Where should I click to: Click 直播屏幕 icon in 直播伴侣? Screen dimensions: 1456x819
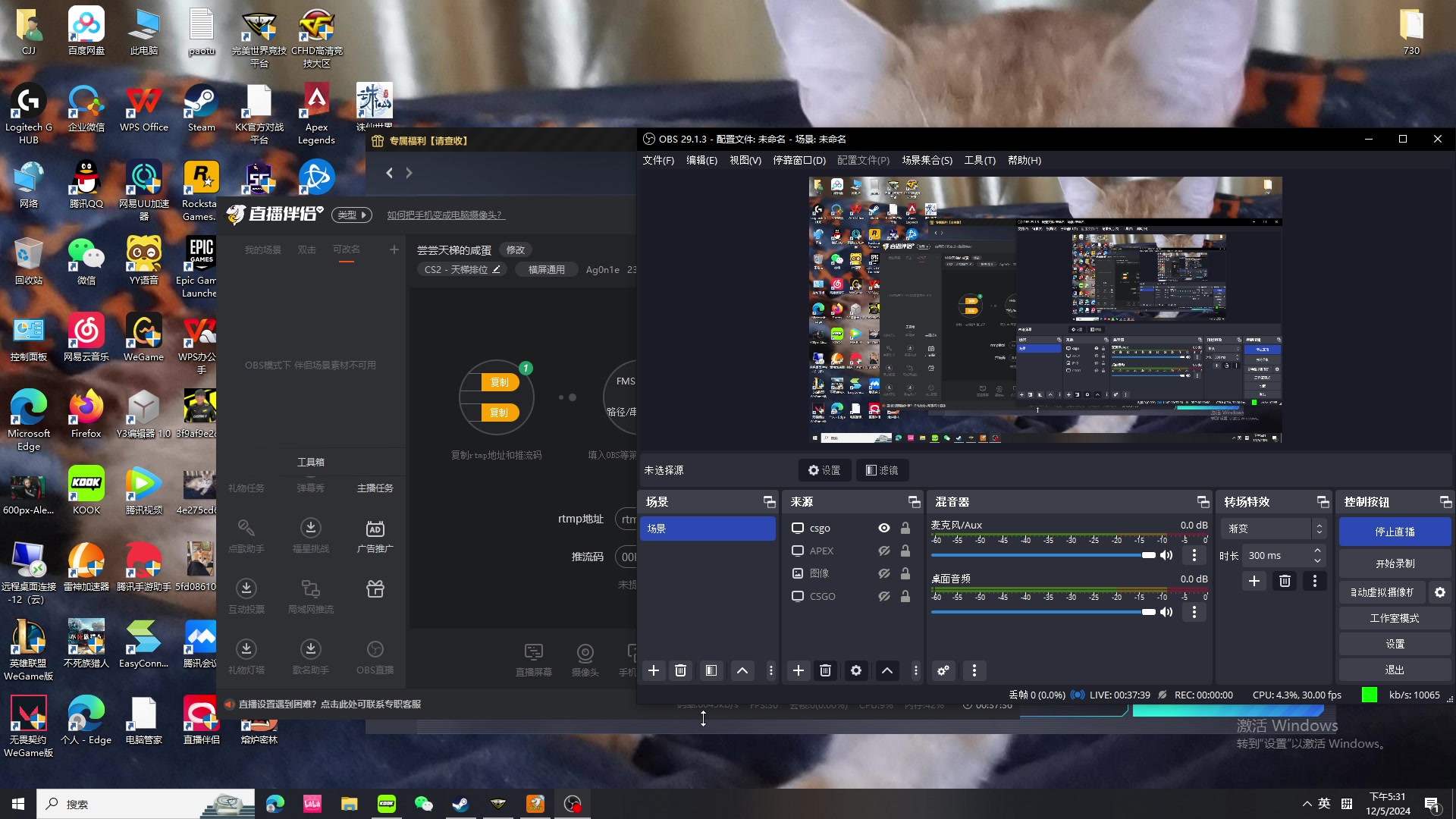pos(533,659)
